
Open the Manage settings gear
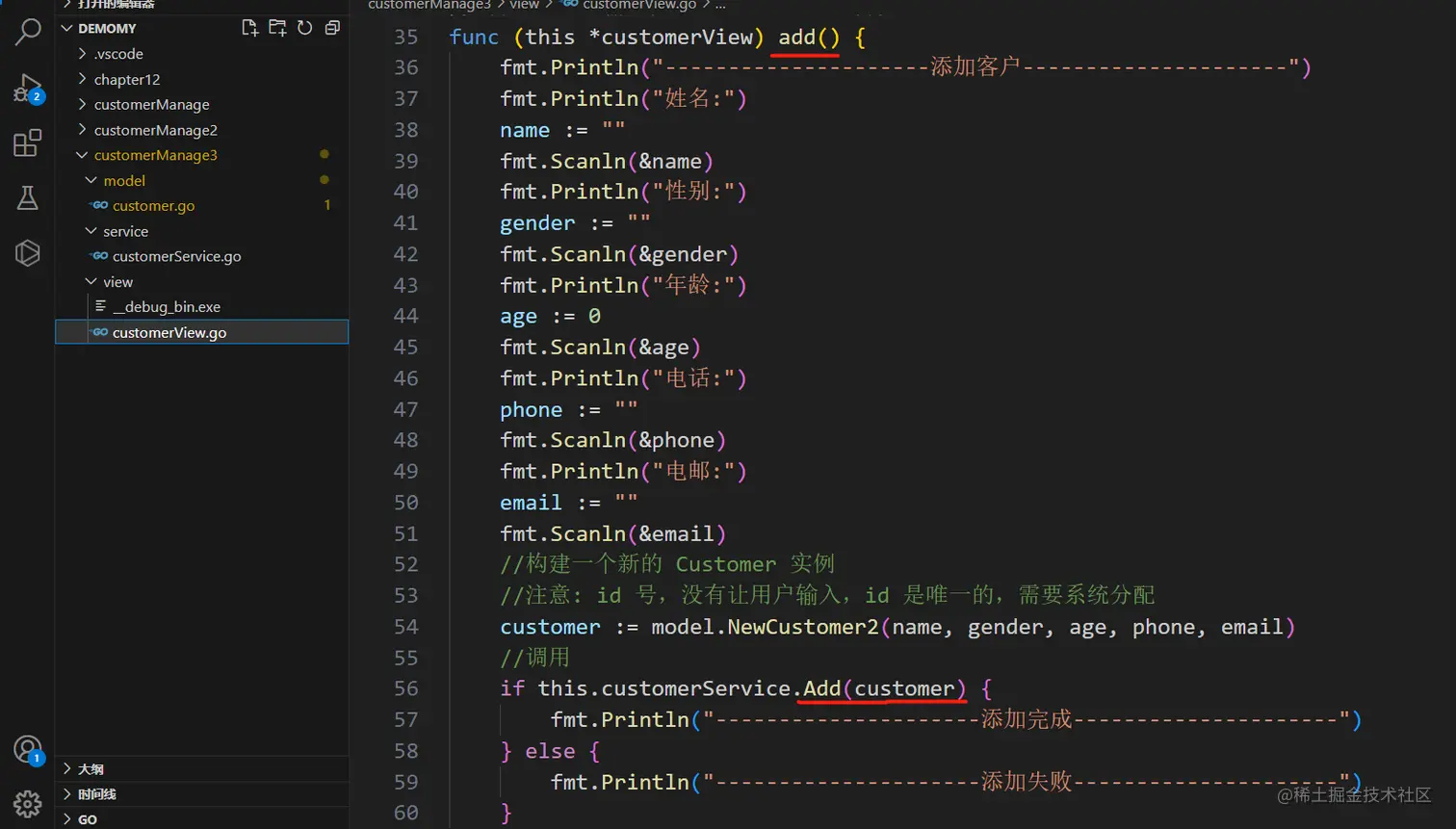(x=28, y=804)
